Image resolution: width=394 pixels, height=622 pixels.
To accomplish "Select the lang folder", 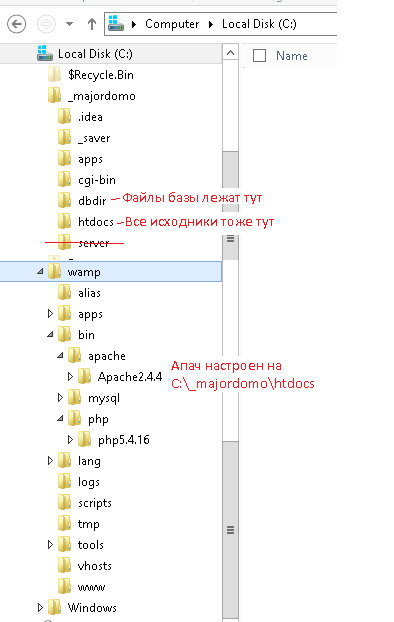I will pos(89,461).
